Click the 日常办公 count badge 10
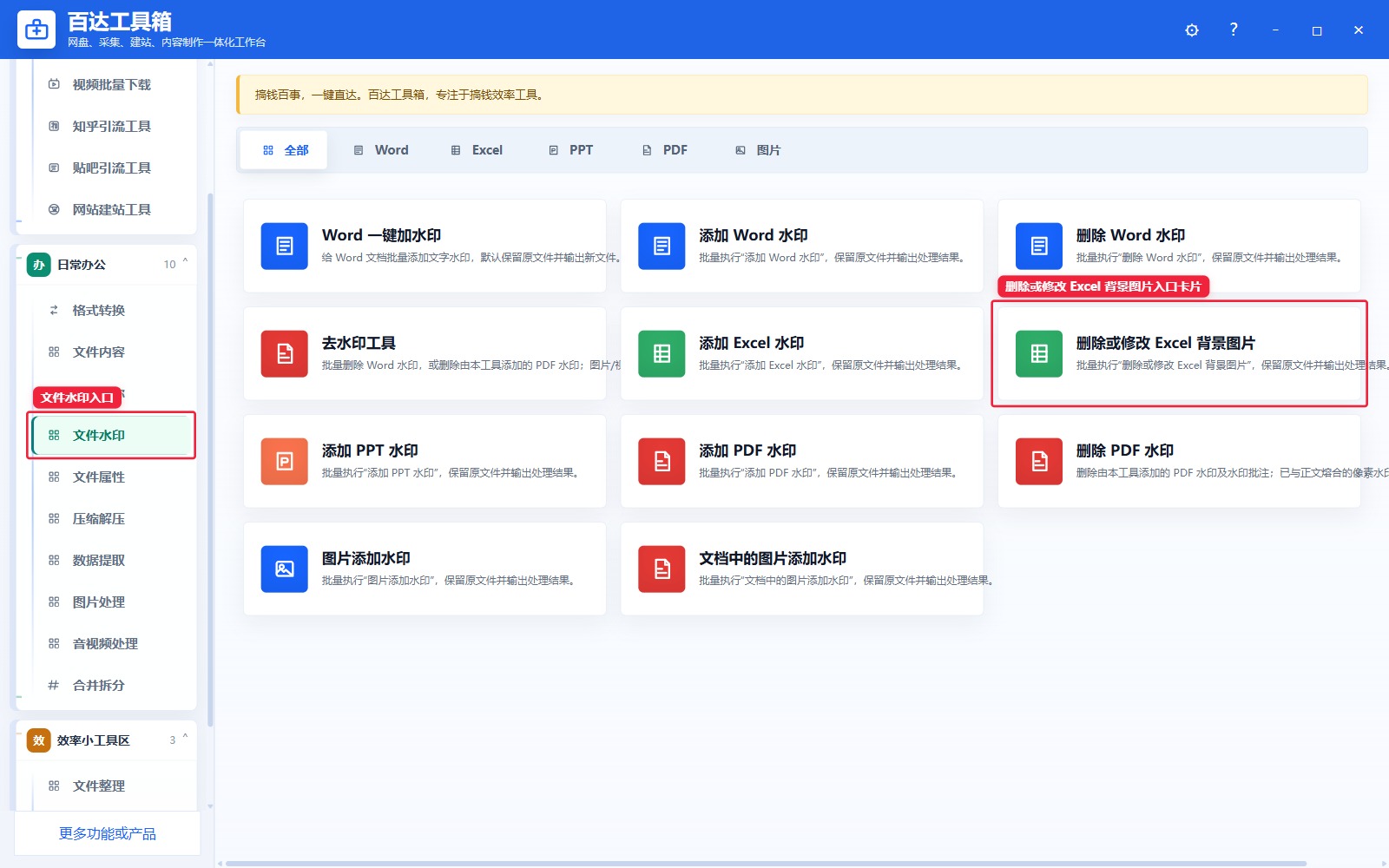This screenshot has height=868, width=1389. click(x=169, y=265)
